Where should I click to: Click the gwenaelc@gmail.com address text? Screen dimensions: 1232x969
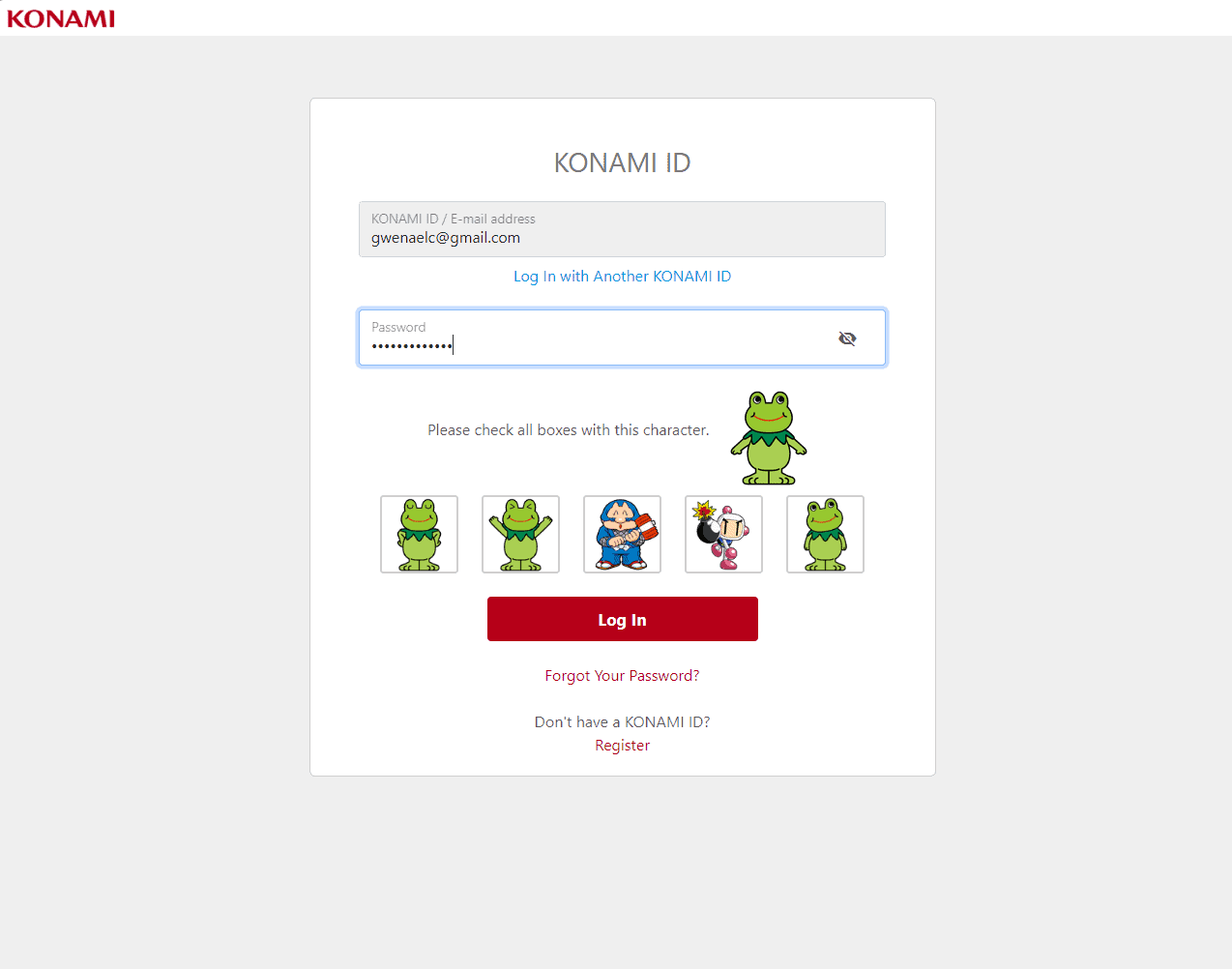(446, 238)
